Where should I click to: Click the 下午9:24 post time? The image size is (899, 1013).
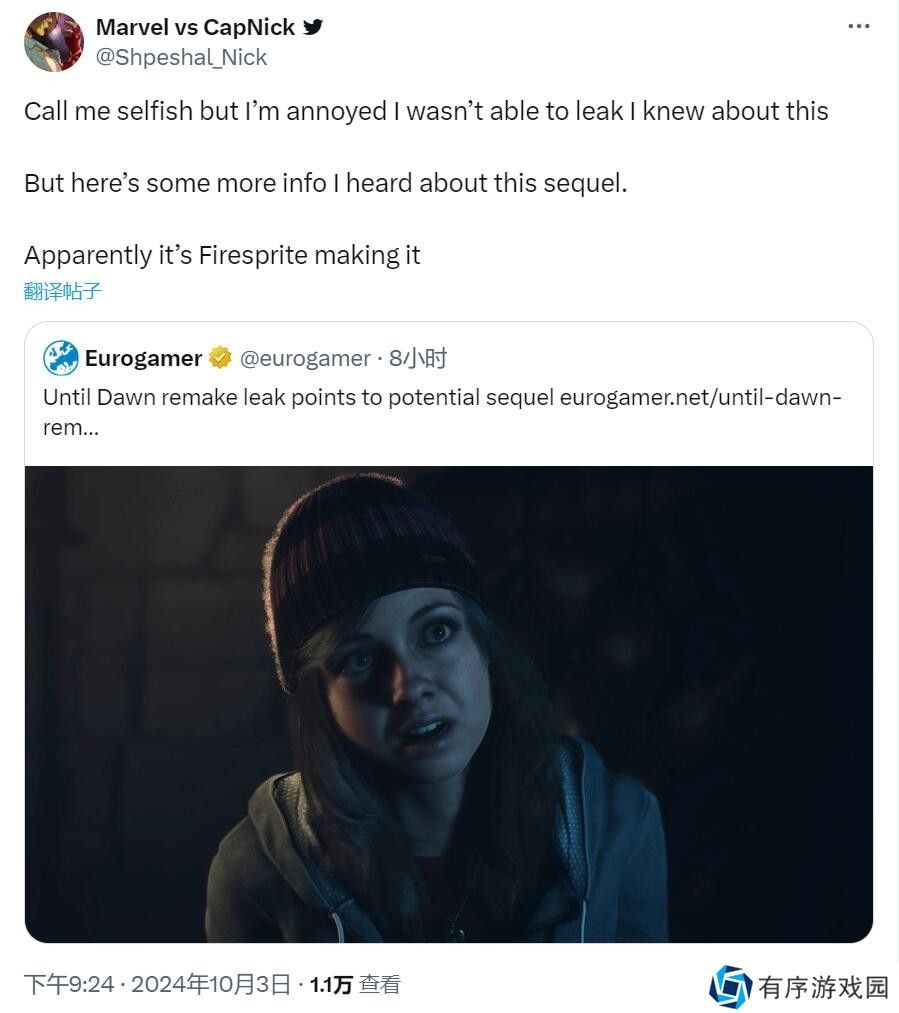point(69,985)
